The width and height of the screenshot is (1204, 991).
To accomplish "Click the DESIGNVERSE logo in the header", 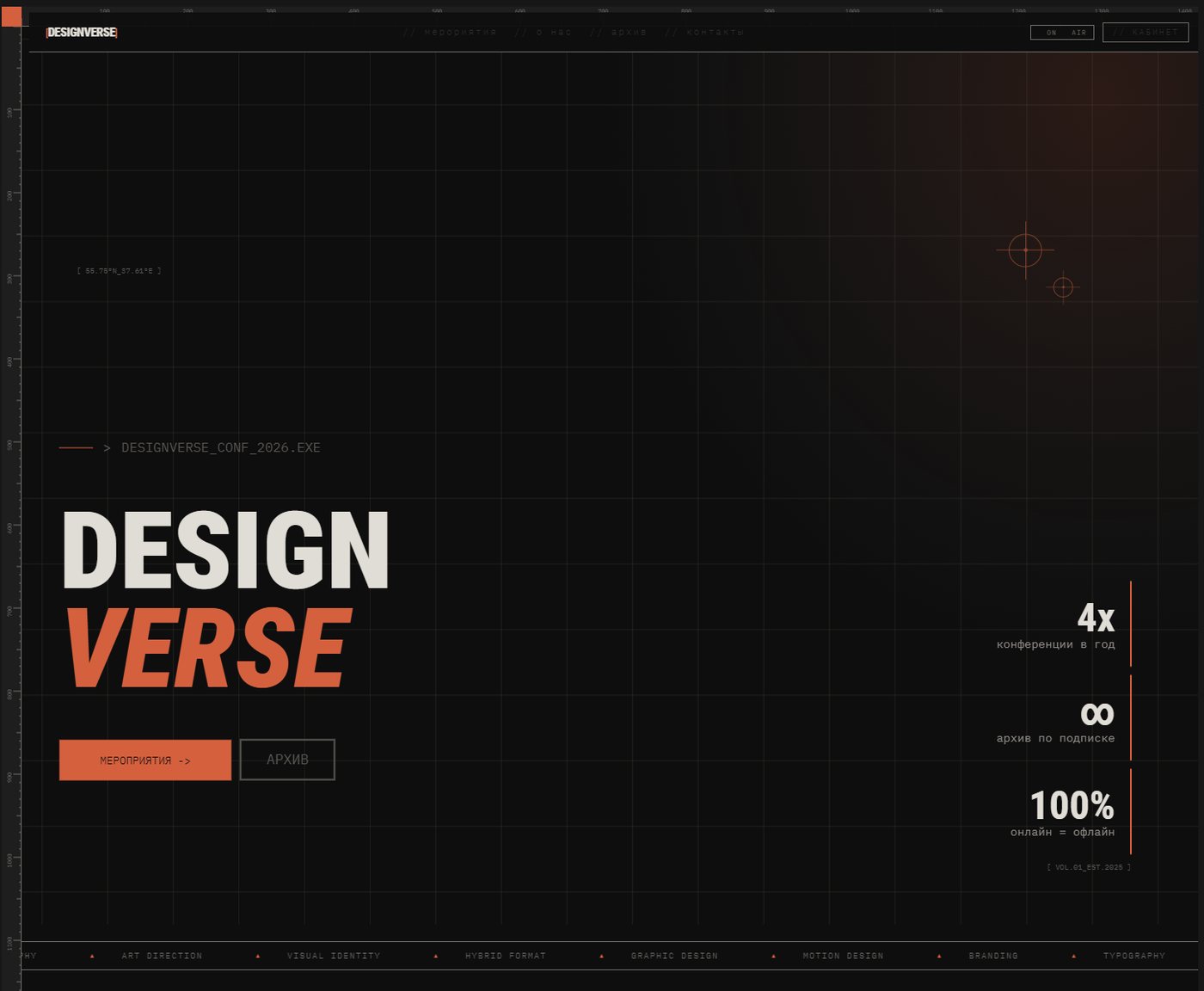I will [x=82, y=33].
